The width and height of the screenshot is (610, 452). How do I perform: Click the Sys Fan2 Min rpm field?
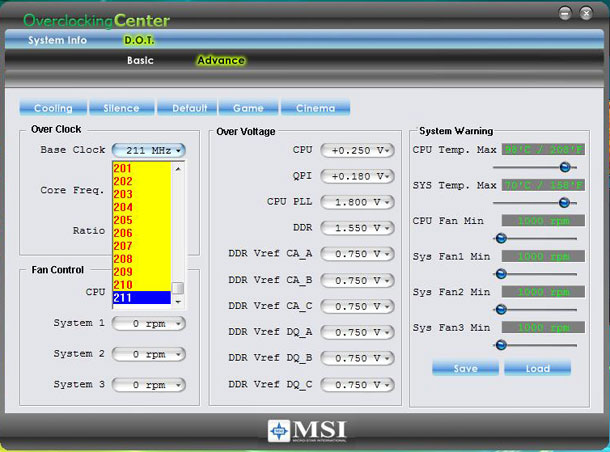tap(543, 292)
